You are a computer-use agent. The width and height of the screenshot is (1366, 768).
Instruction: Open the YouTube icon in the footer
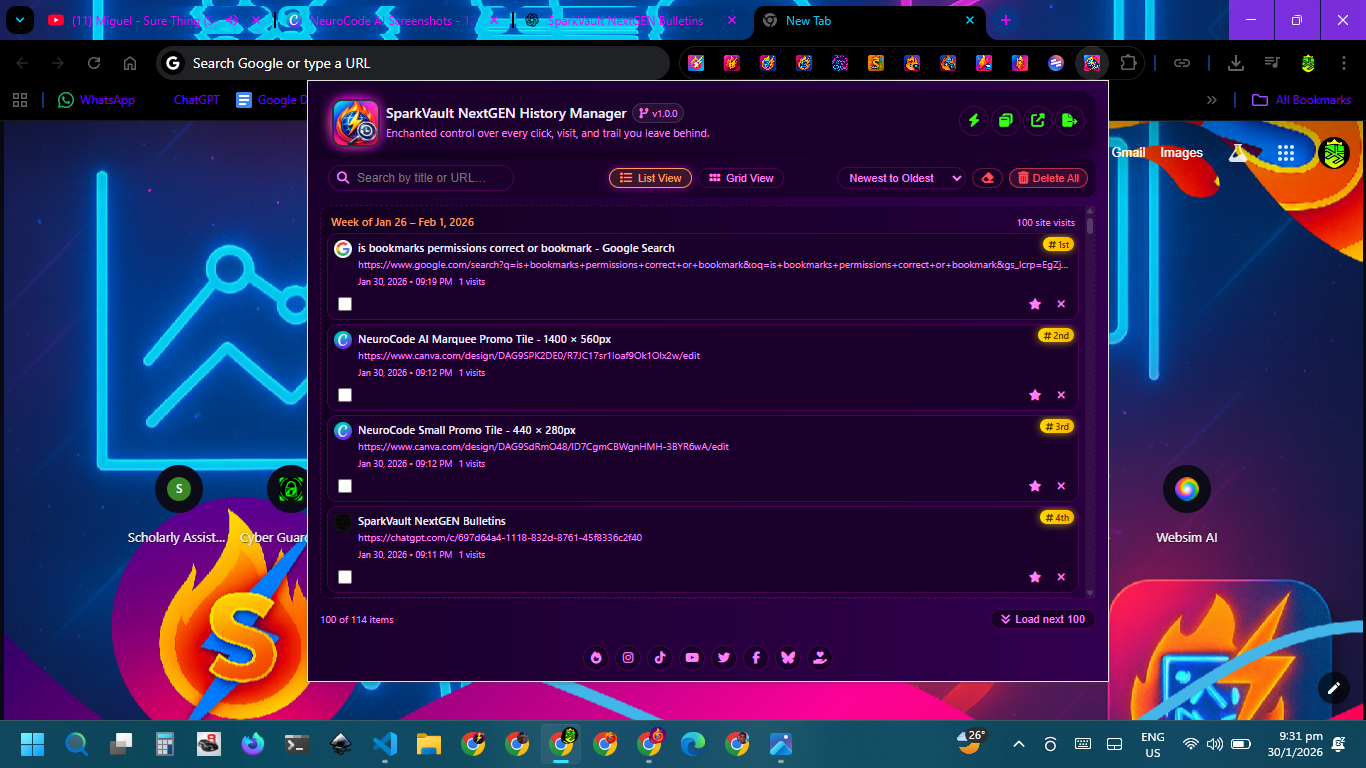point(692,658)
